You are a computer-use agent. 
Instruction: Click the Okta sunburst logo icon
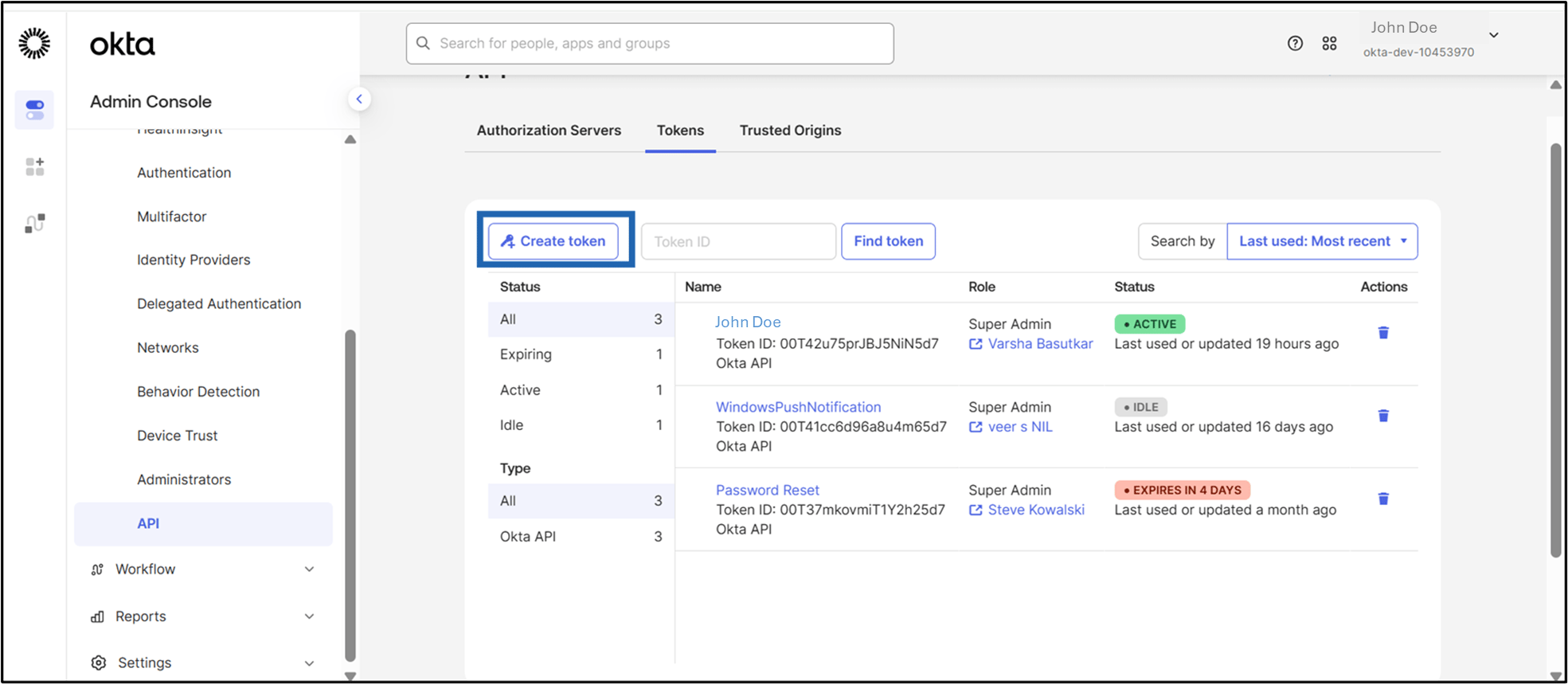tap(34, 43)
